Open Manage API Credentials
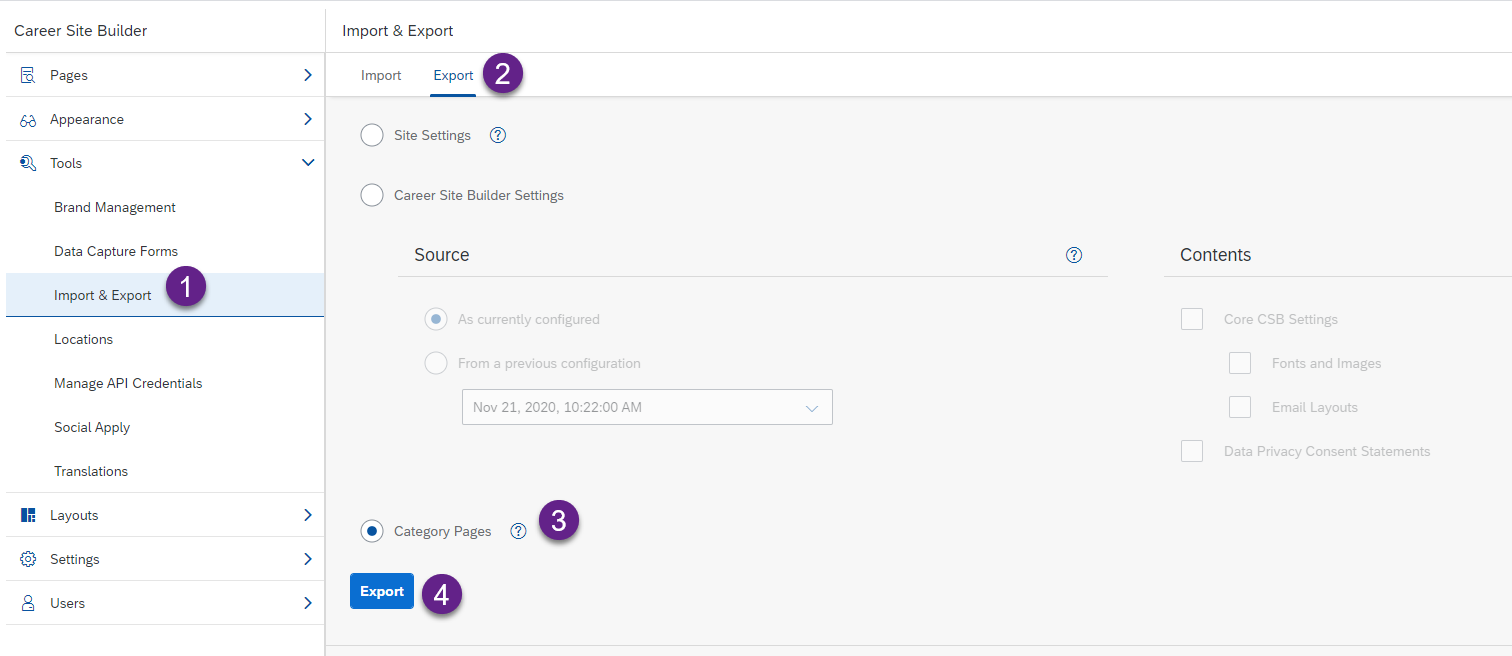Image resolution: width=1512 pixels, height=656 pixels. point(128,383)
